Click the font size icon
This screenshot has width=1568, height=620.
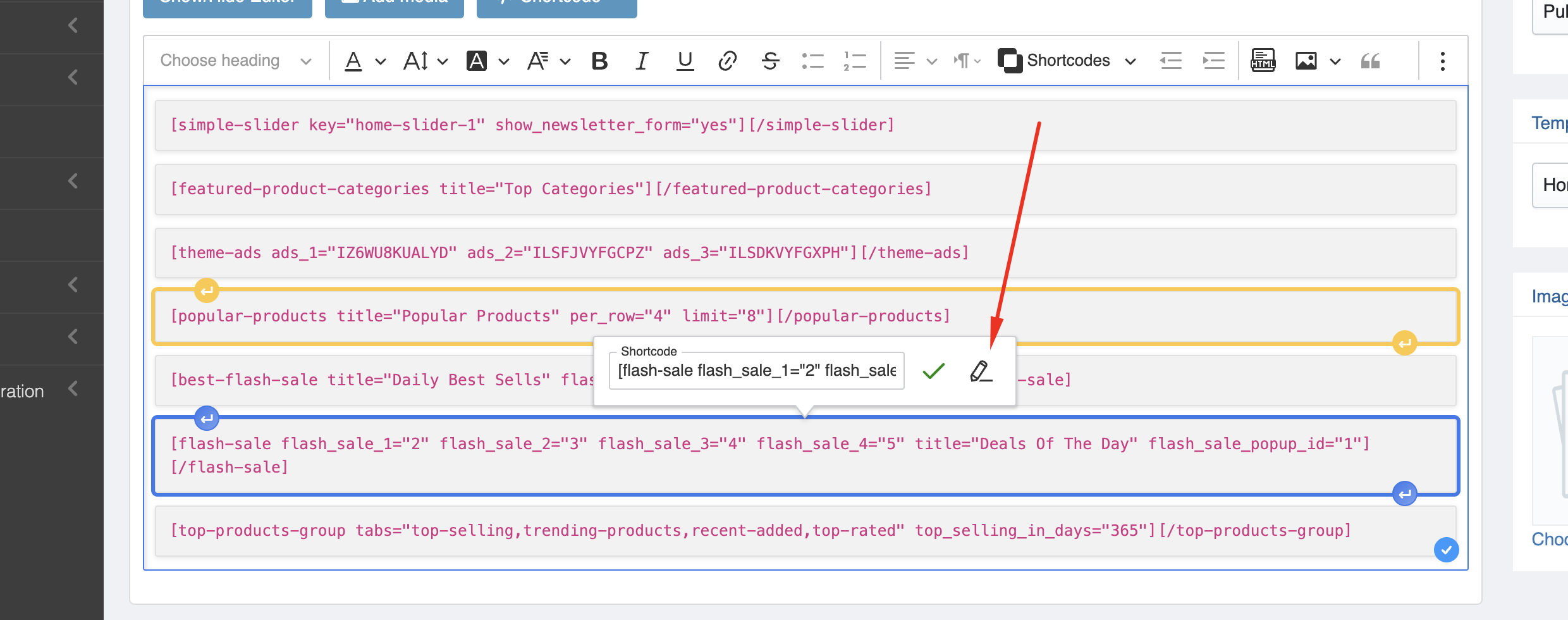coord(415,61)
